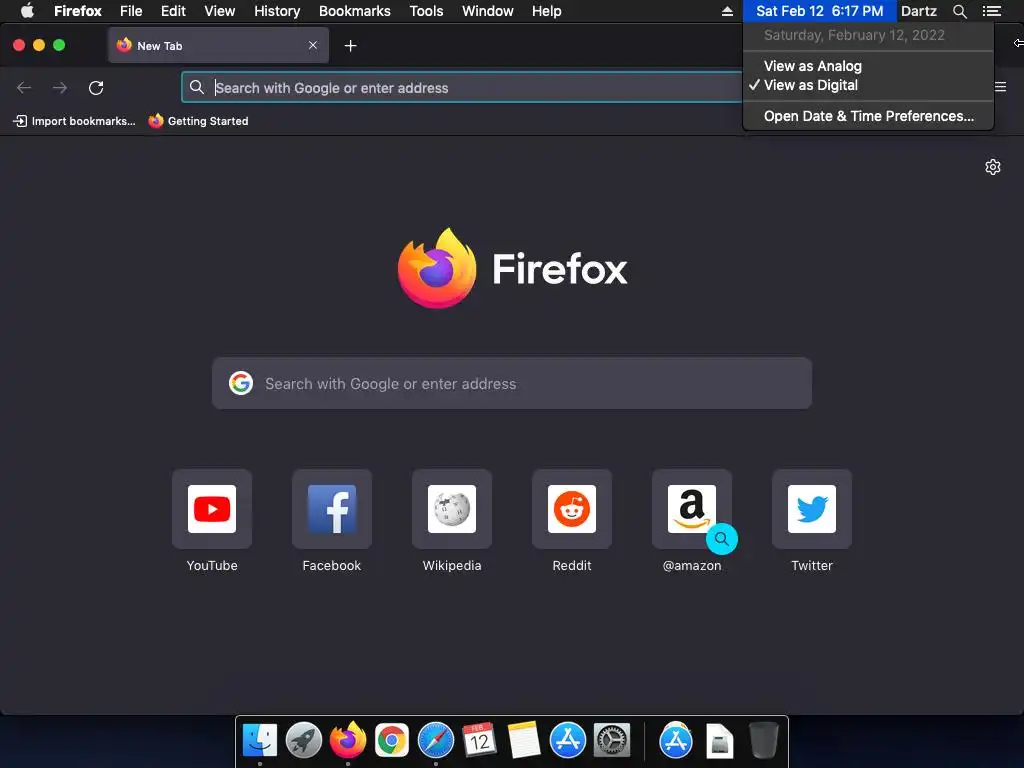
Task: Open the Twitter shortcut tile
Action: coord(812,509)
